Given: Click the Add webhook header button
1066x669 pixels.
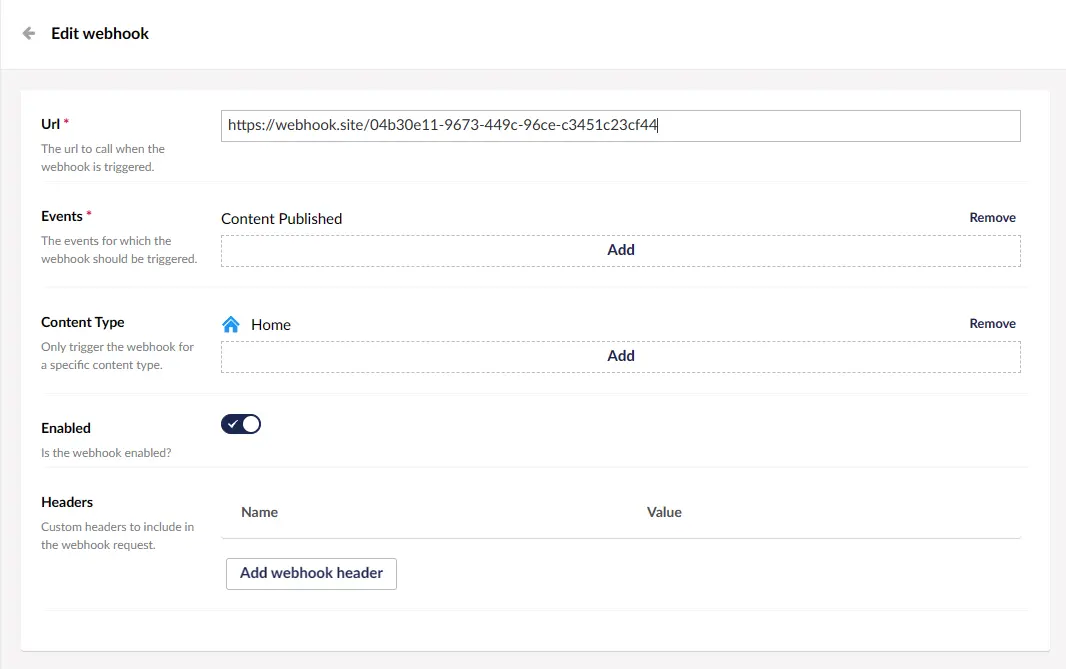Looking at the screenshot, I should [311, 574].
